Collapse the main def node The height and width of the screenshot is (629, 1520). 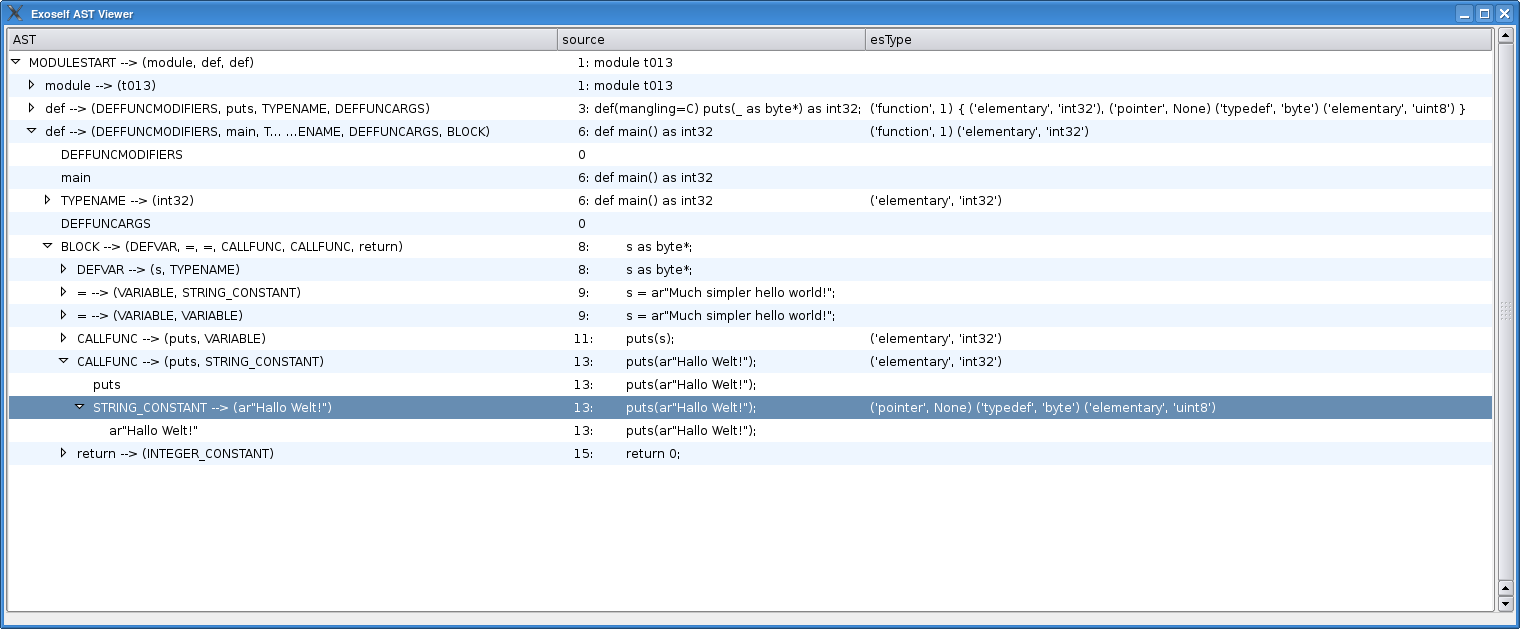point(31,131)
